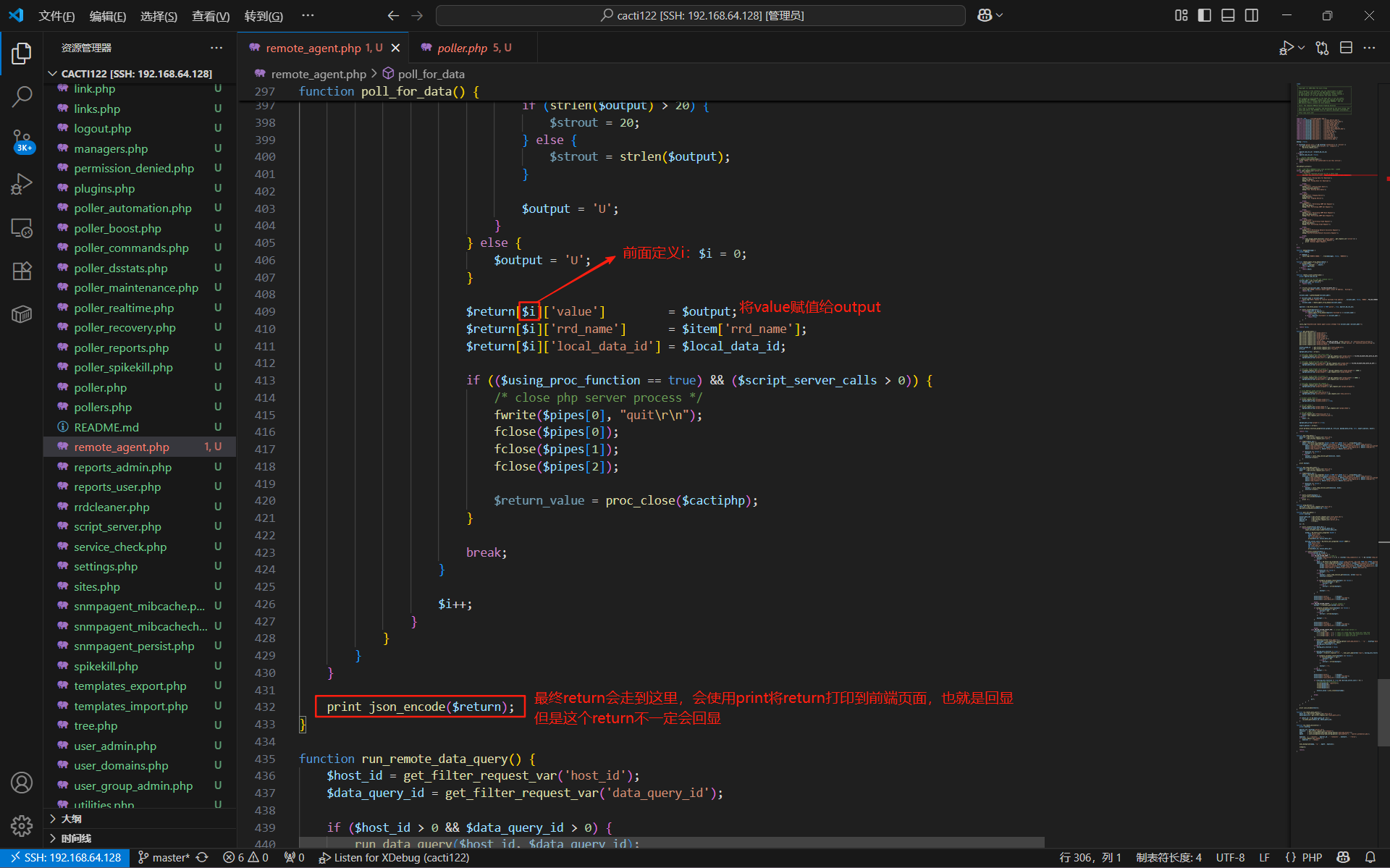
Task: Click Copilot status icon in status bar
Action: (x=1344, y=858)
